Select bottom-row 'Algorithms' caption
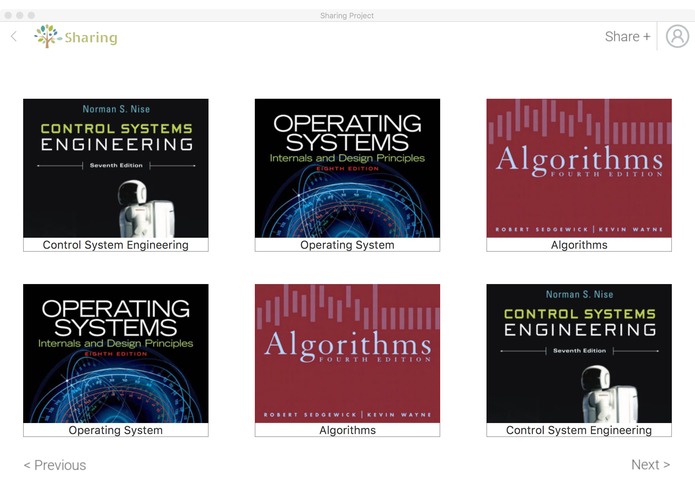695x494 pixels. coord(348,430)
